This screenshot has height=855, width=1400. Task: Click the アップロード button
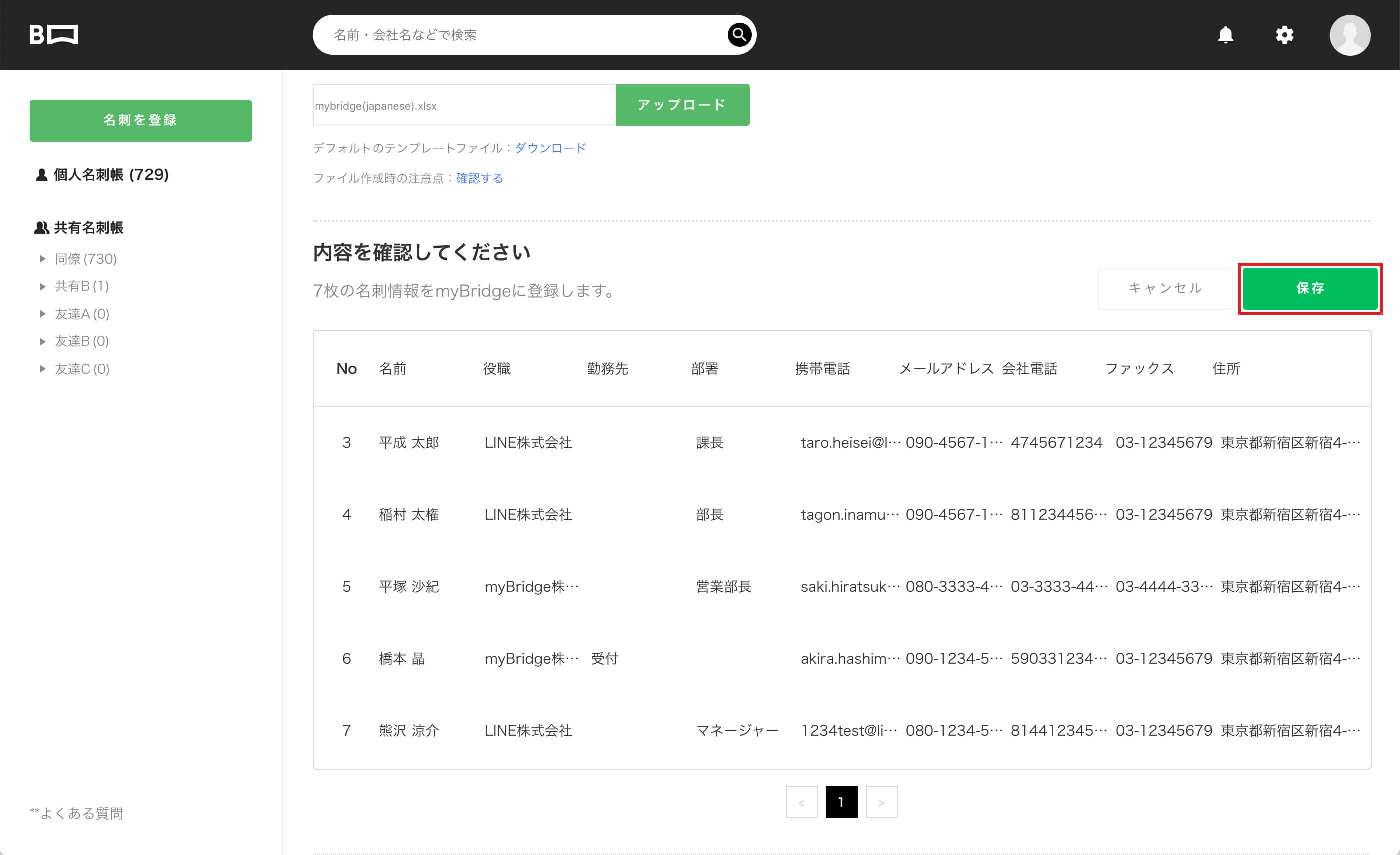(682, 105)
